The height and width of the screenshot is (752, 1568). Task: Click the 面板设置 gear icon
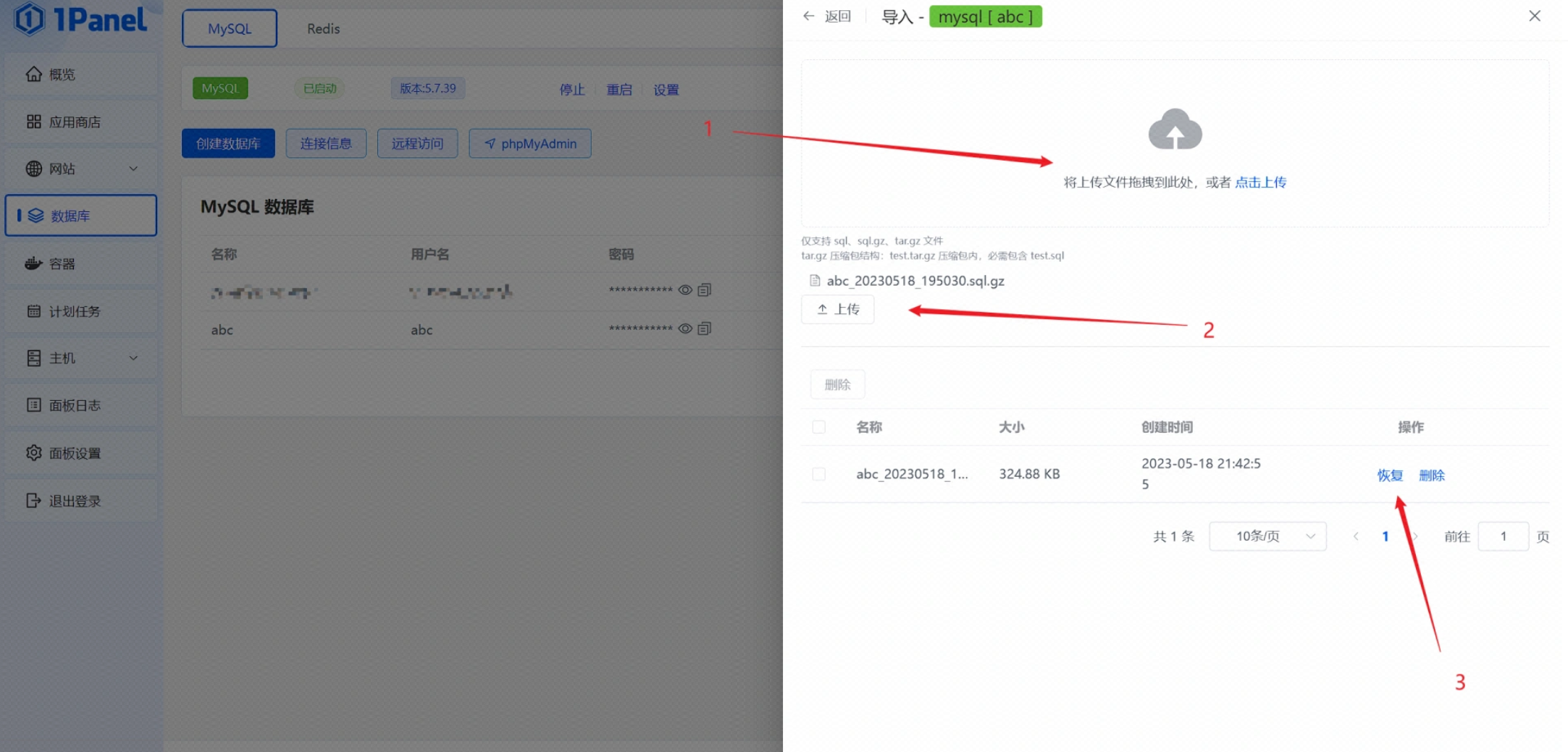tap(33, 453)
